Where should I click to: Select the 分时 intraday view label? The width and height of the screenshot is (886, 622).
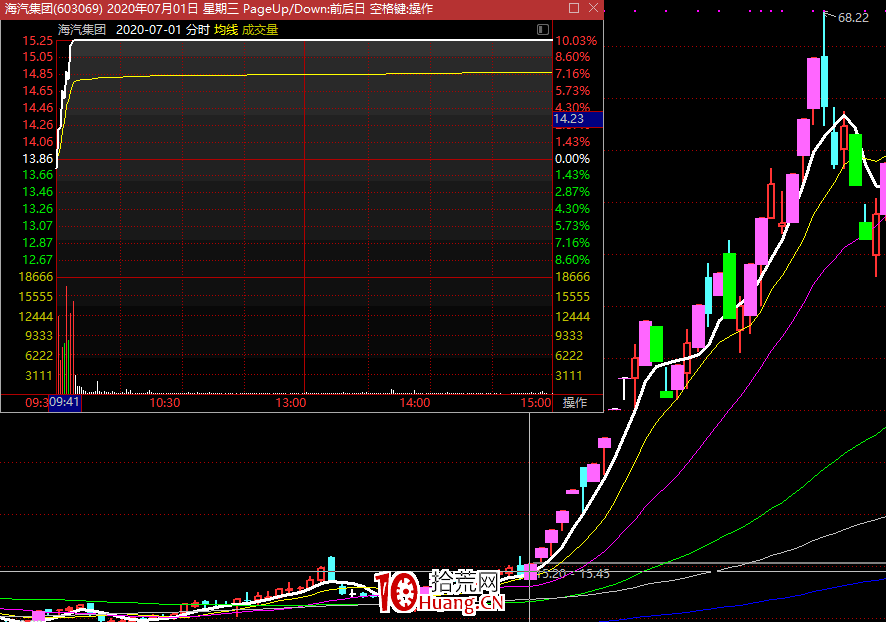[198, 30]
